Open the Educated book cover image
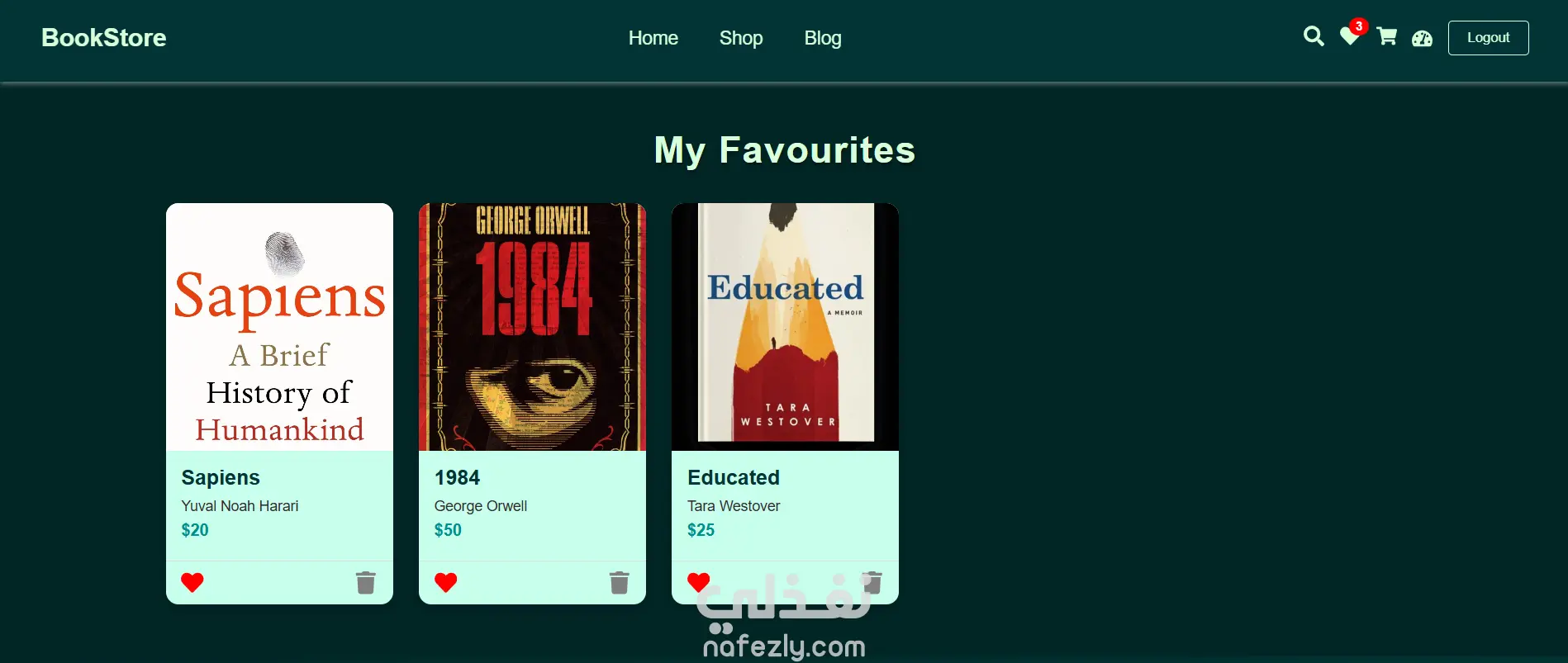The image size is (1568, 663). click(785, 327)
